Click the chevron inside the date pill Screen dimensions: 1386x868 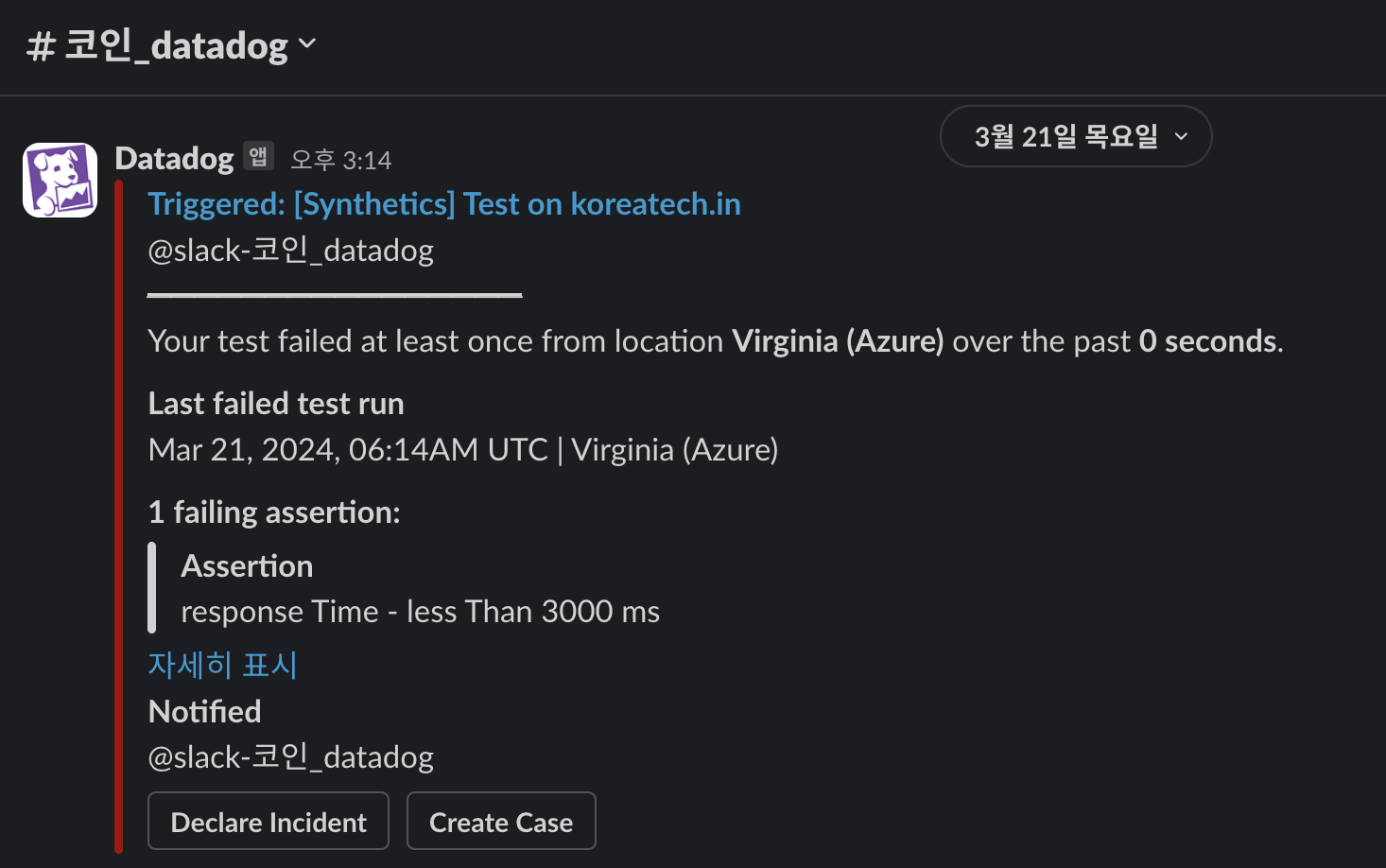1181,137
